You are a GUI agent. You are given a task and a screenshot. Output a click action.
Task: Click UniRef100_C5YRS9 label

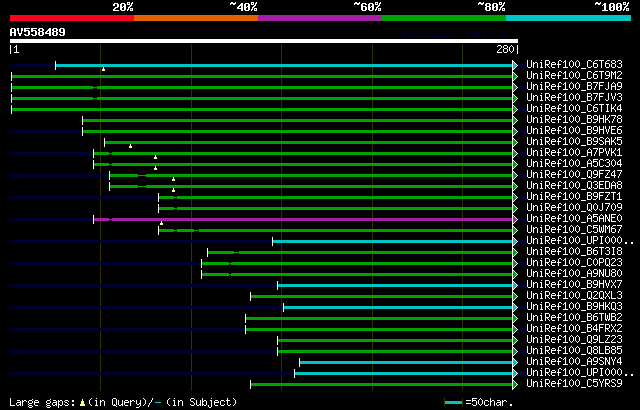pyautogui.click(x=574, y=384)
